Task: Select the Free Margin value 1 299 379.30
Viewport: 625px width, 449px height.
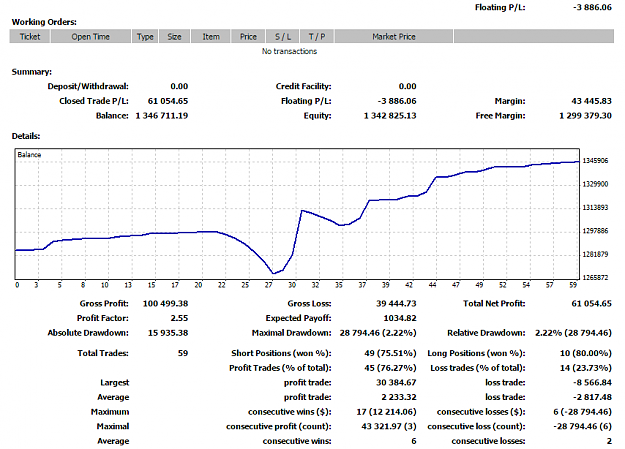Action: (x=585, y=116)
